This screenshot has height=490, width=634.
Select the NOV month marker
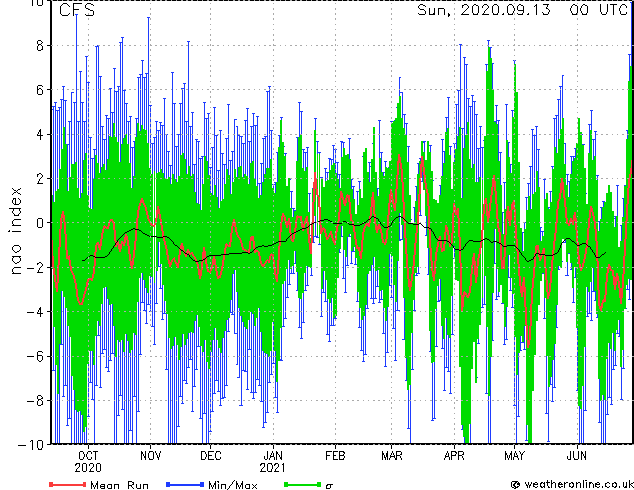point(150,455)
